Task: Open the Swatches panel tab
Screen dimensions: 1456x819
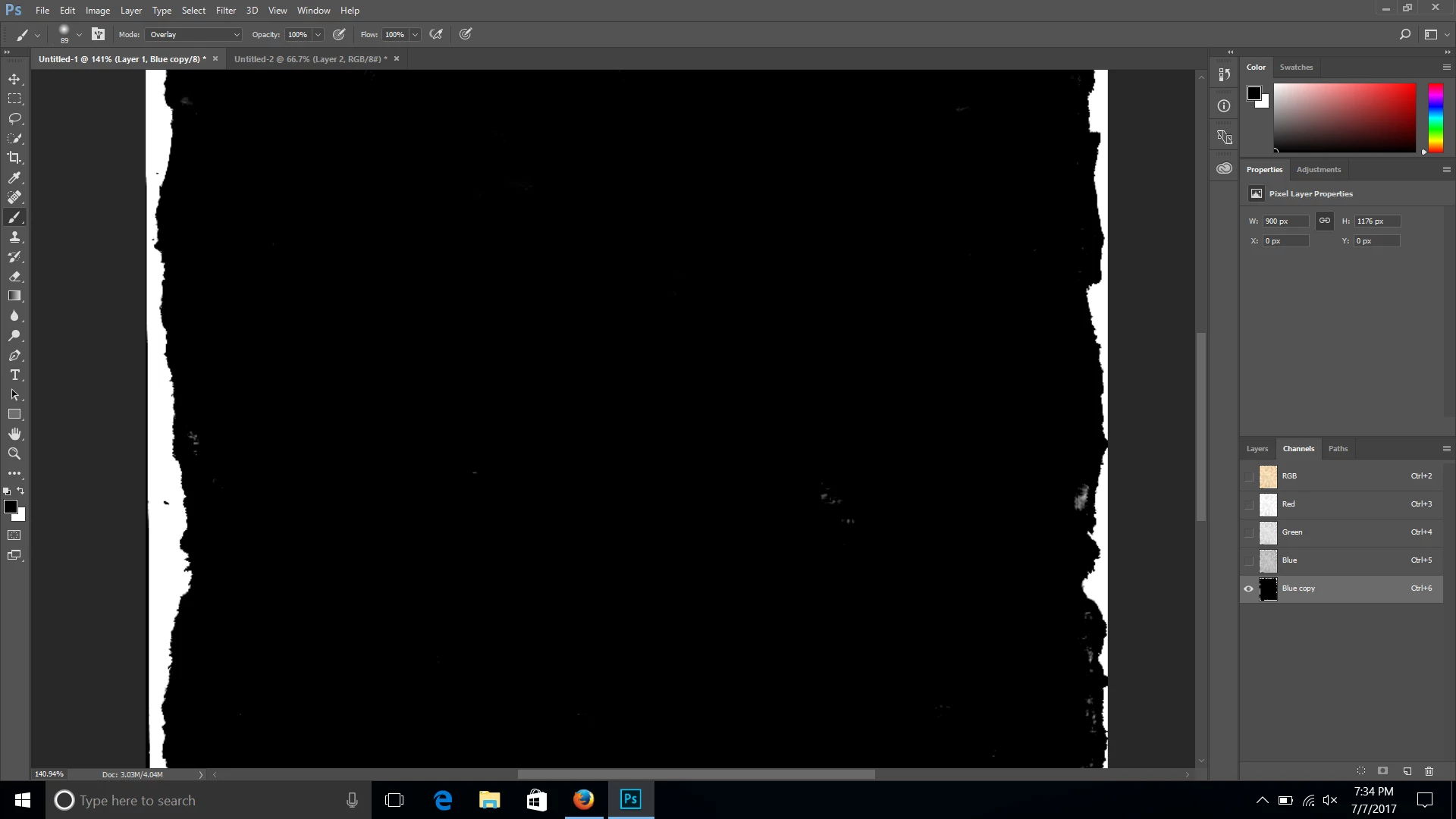Action: point(1295,67)
